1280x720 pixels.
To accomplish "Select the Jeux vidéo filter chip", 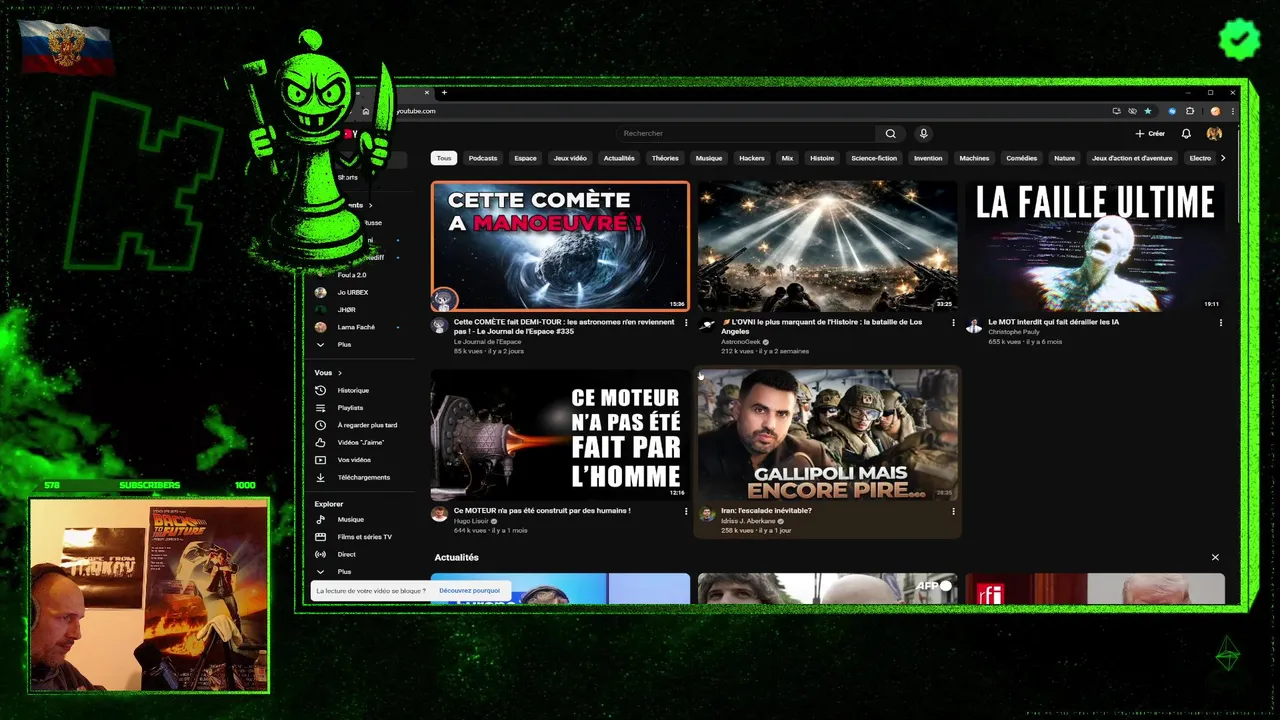I will 571,158.
